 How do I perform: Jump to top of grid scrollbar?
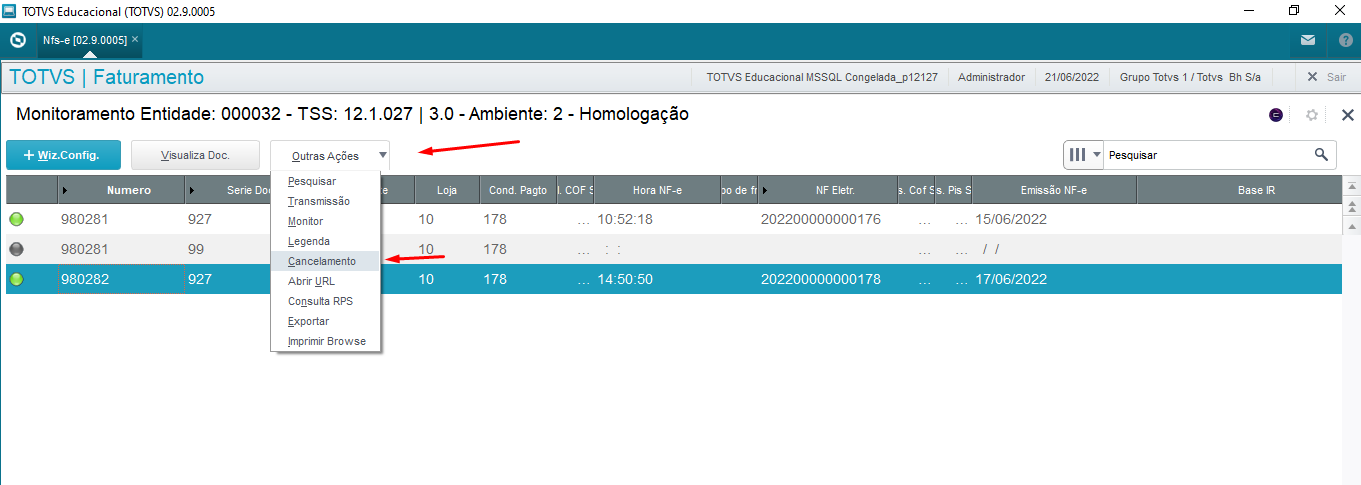(x=1351, y=186)
